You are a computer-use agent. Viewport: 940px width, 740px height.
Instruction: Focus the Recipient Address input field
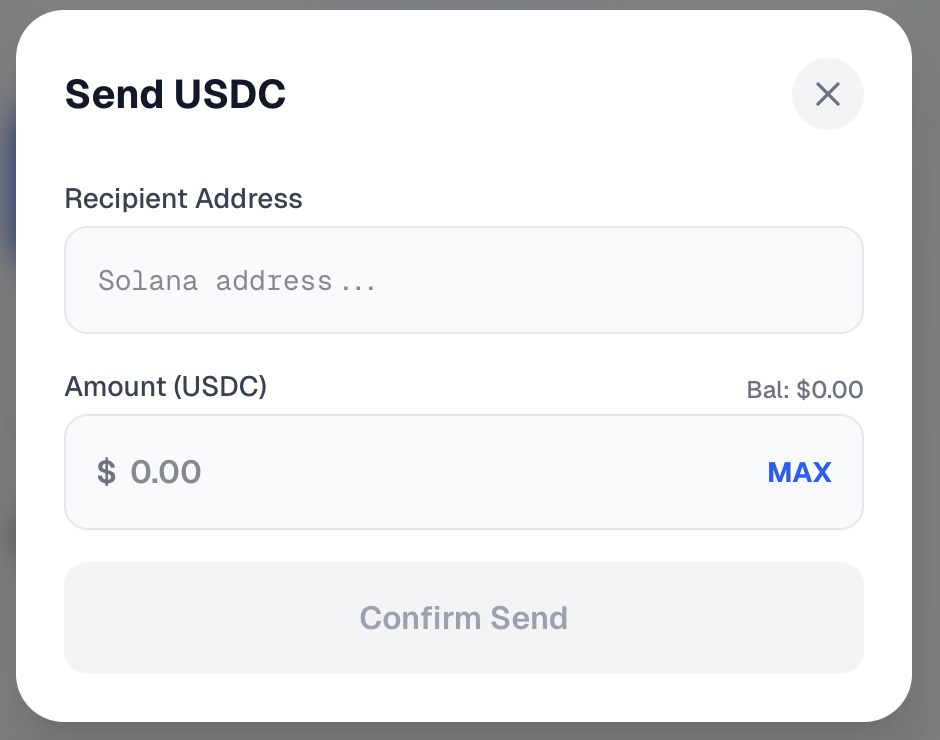tap(463, 280)
